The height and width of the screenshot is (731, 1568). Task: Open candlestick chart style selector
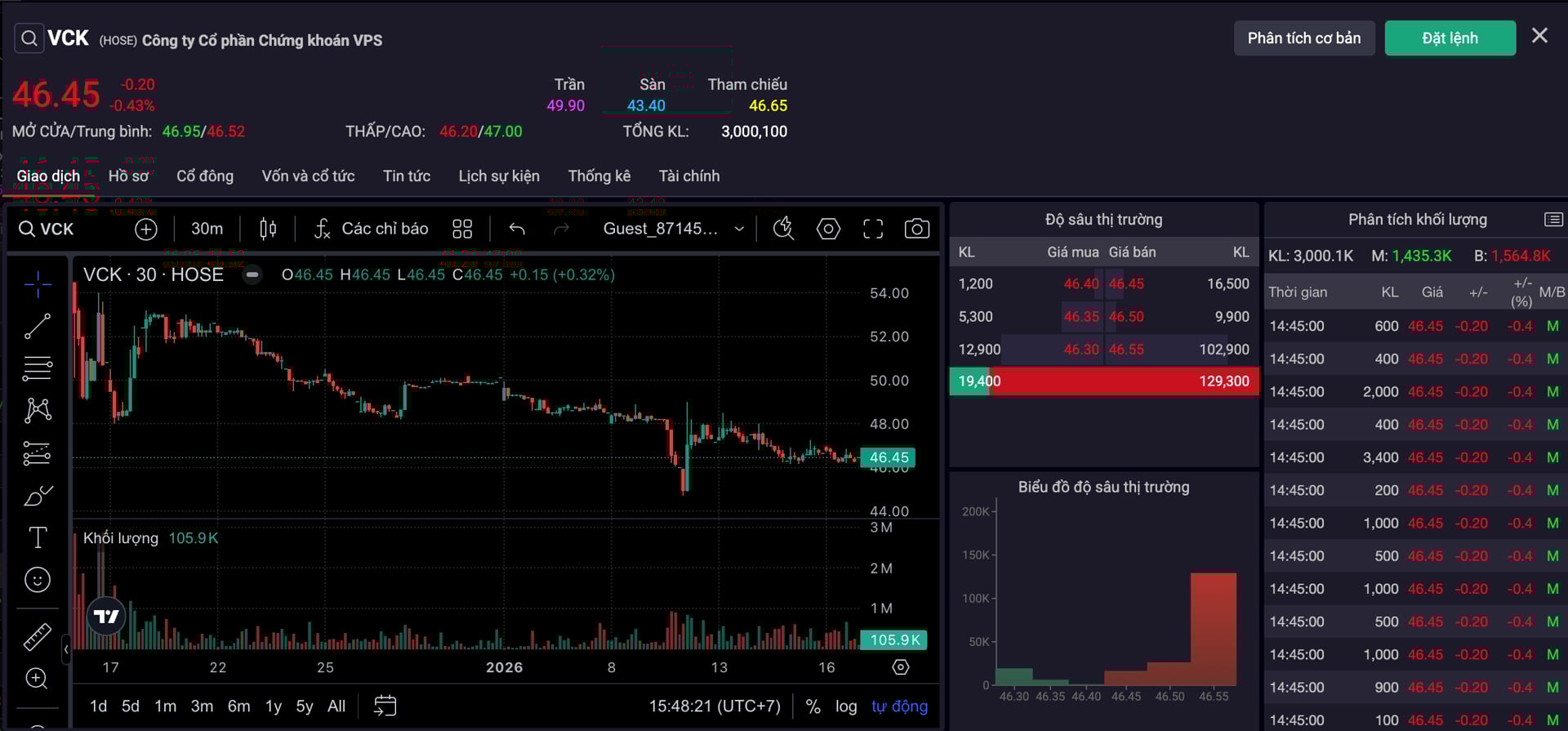[x=268, y=229]
